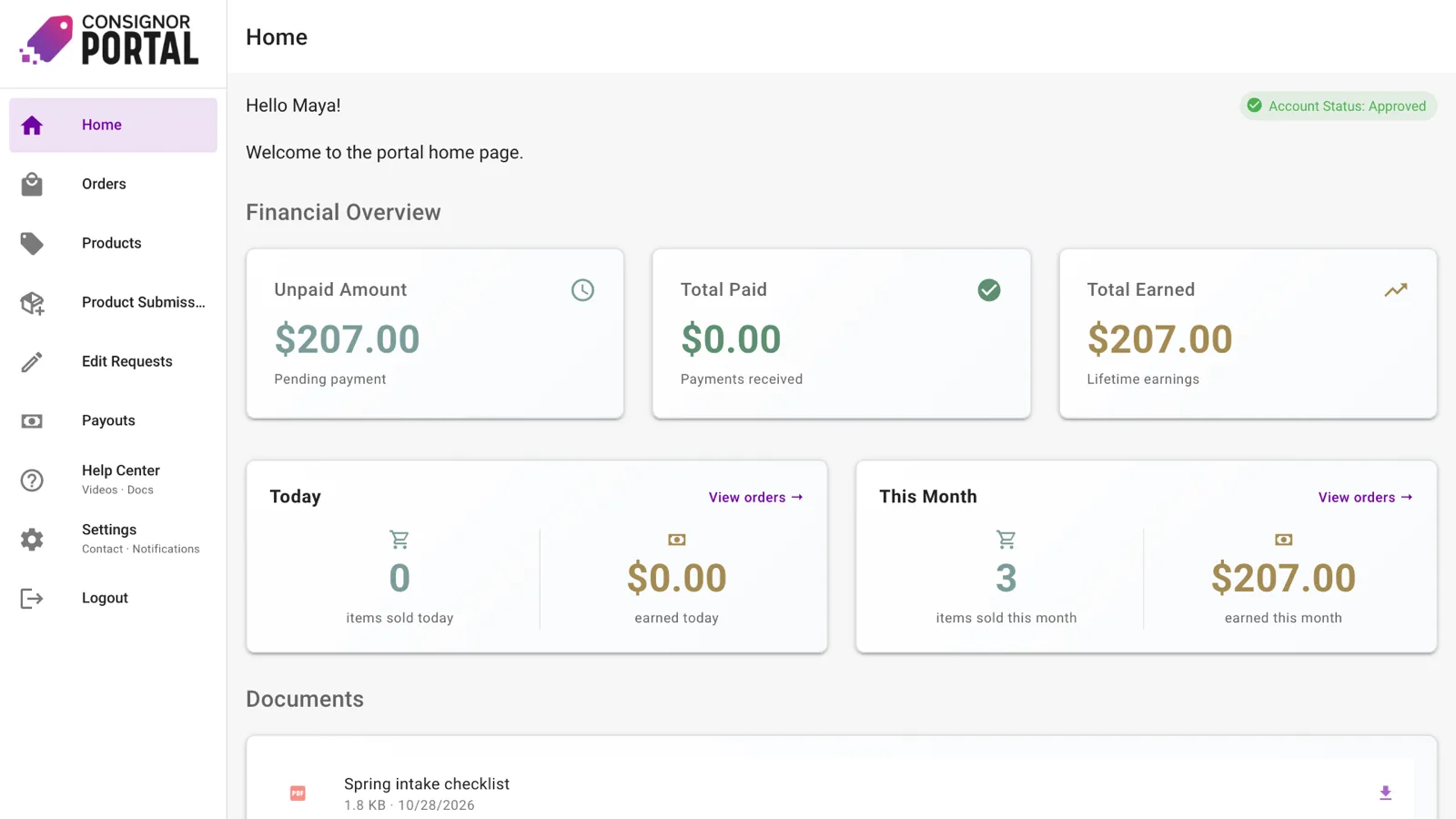Screen dimensions: 1456x819
Task: Click the $0.00 Total Paid value
Action: [731, 339]
